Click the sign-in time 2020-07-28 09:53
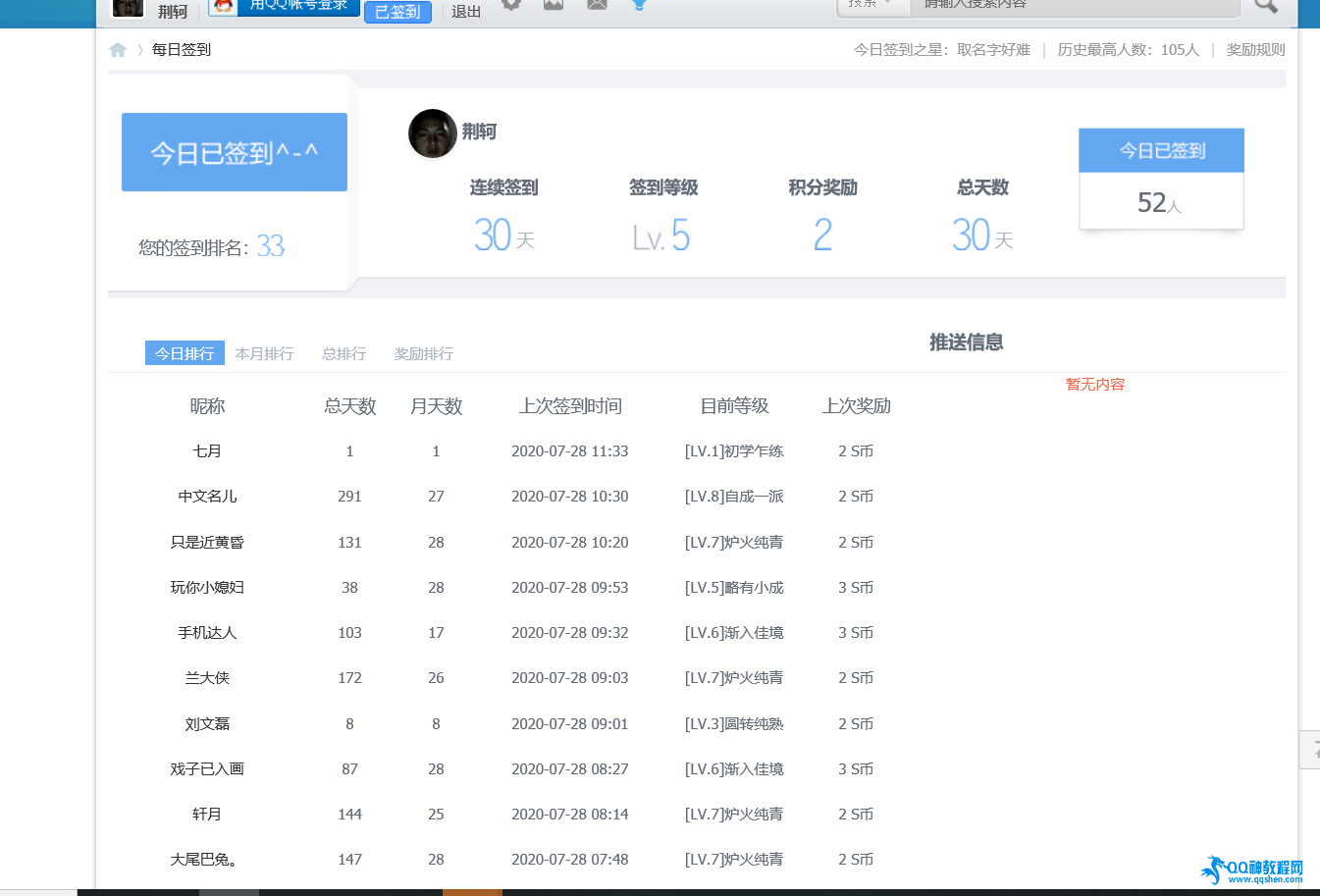 click(570, 588)
